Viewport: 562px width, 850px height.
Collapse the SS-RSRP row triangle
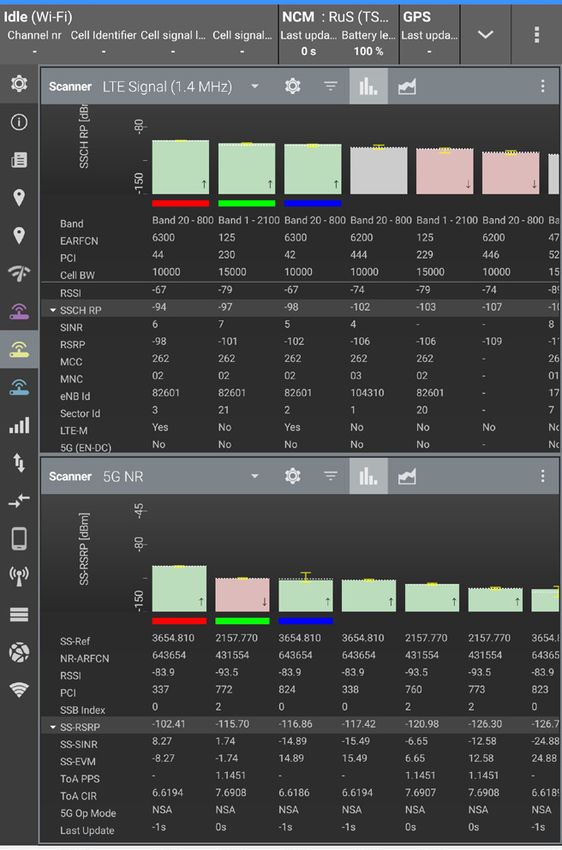coord(53,727)
